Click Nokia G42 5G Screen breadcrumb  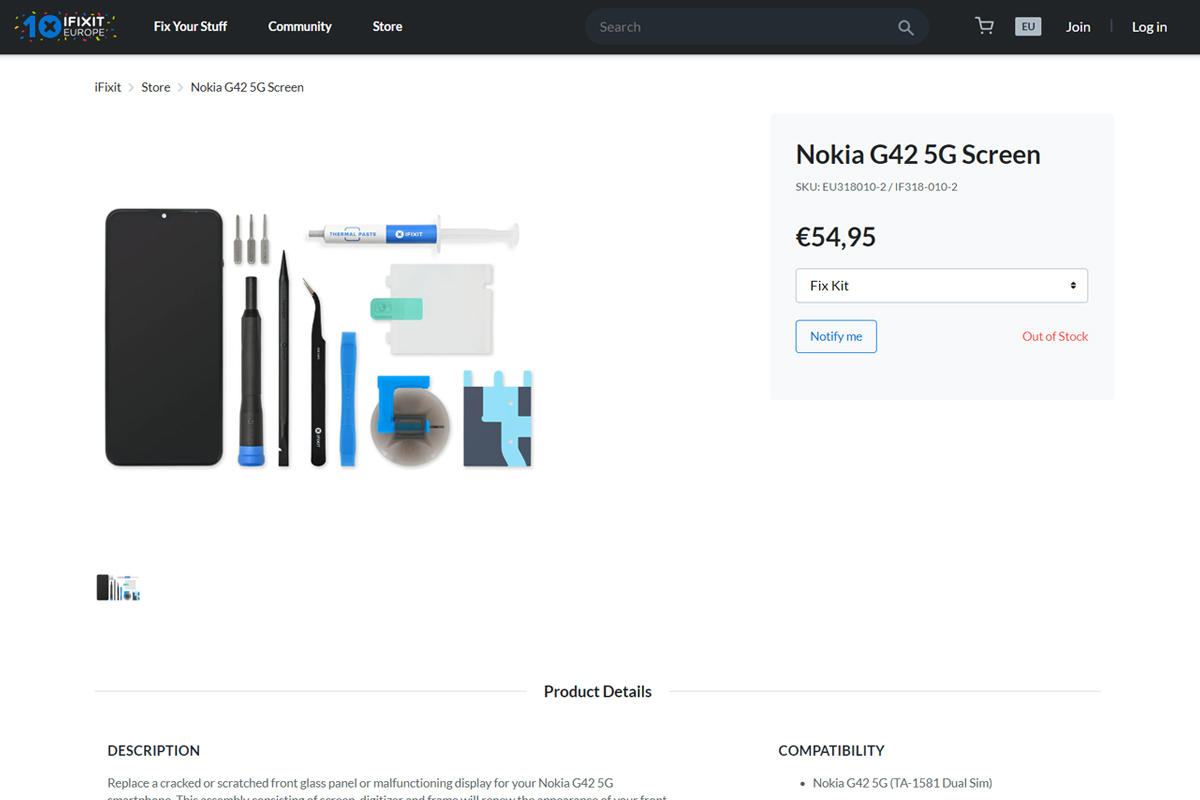pos(247,88)
